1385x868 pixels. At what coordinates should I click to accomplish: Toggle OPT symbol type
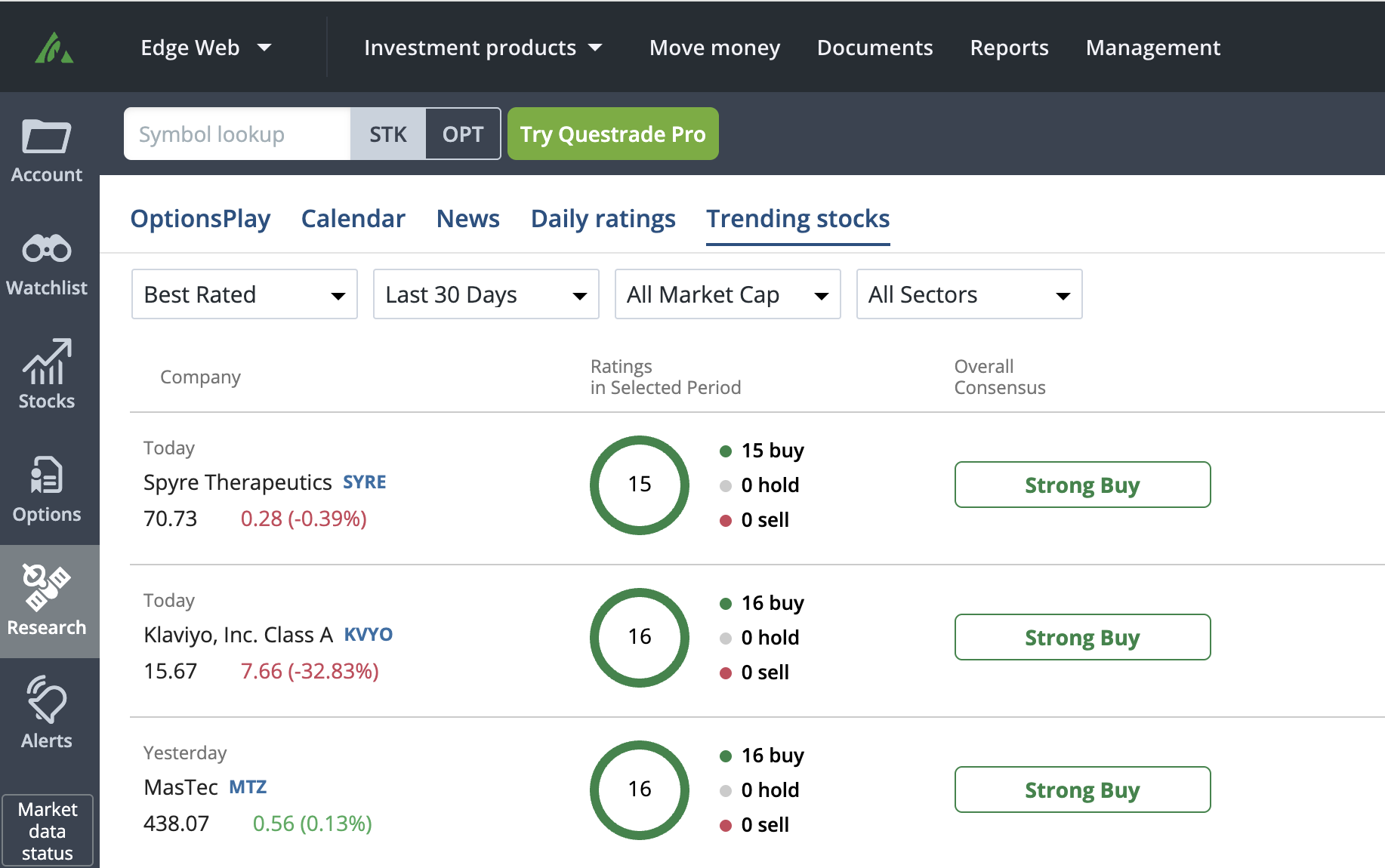[x=463, y=134]
